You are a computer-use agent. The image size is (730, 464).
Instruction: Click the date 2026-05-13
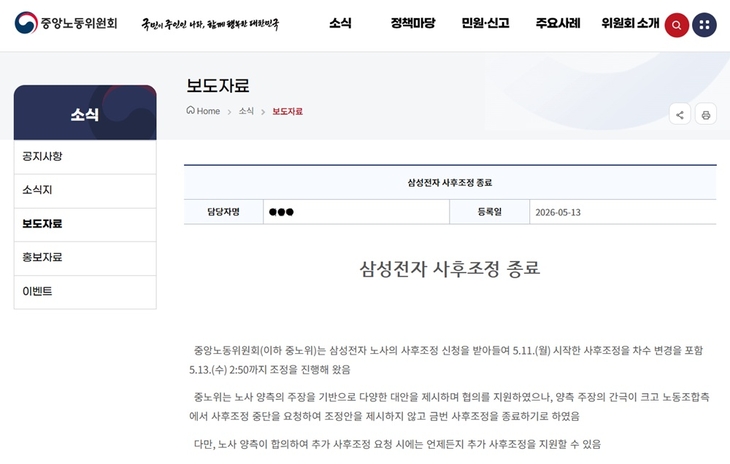pyautogui.click(x=558, y=212)
